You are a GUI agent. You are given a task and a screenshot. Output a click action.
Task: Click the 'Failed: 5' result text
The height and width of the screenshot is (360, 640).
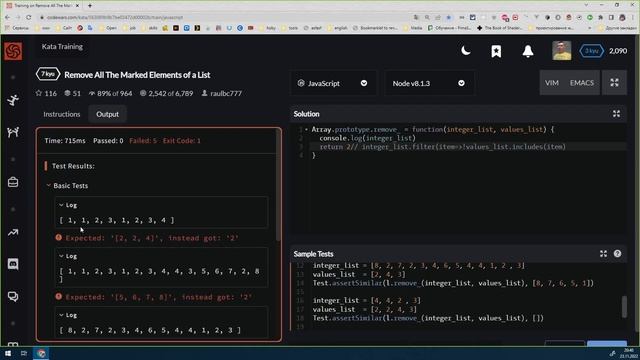143,141
